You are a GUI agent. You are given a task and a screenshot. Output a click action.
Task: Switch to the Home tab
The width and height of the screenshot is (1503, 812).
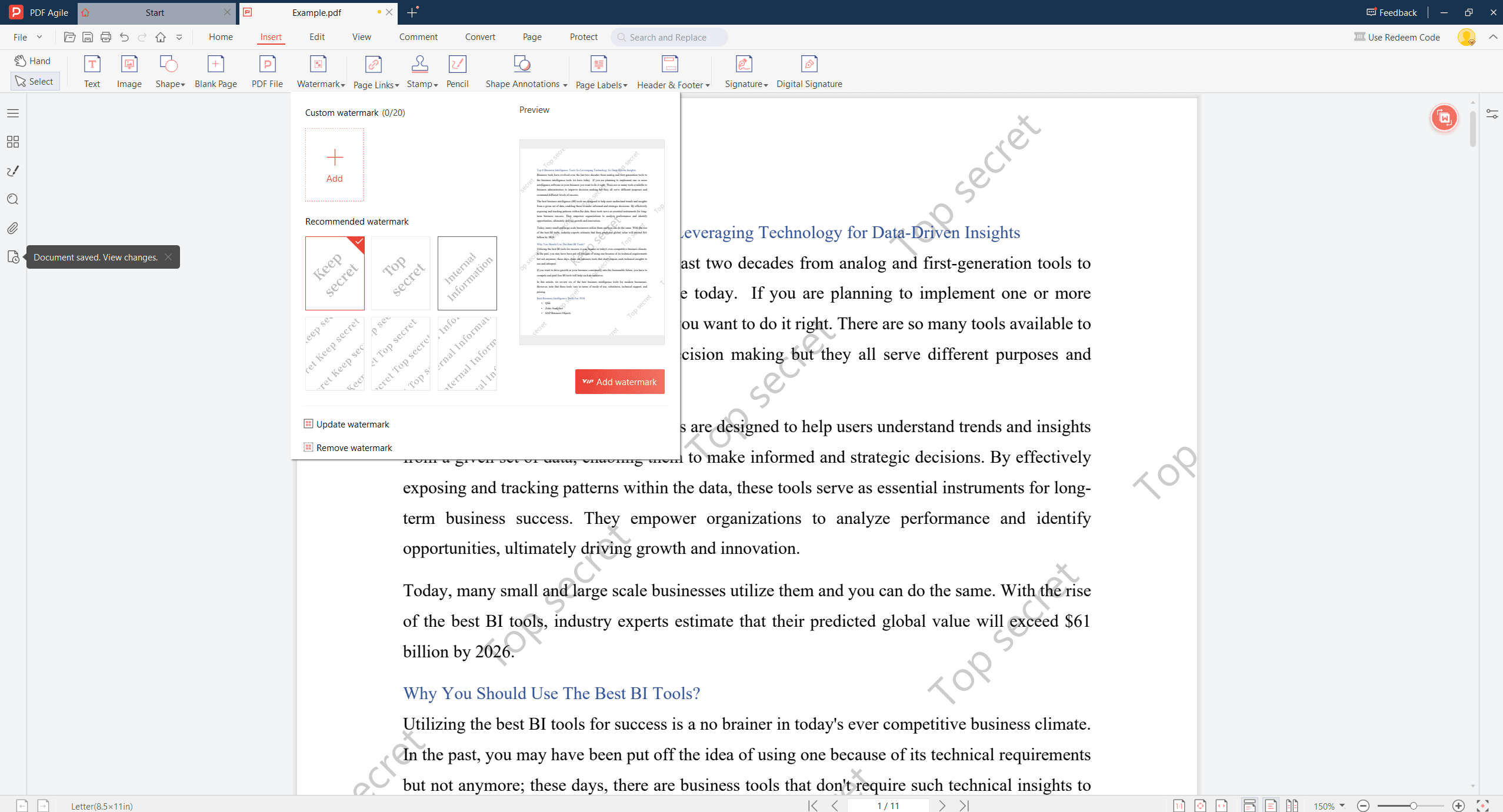pos(221,37)
